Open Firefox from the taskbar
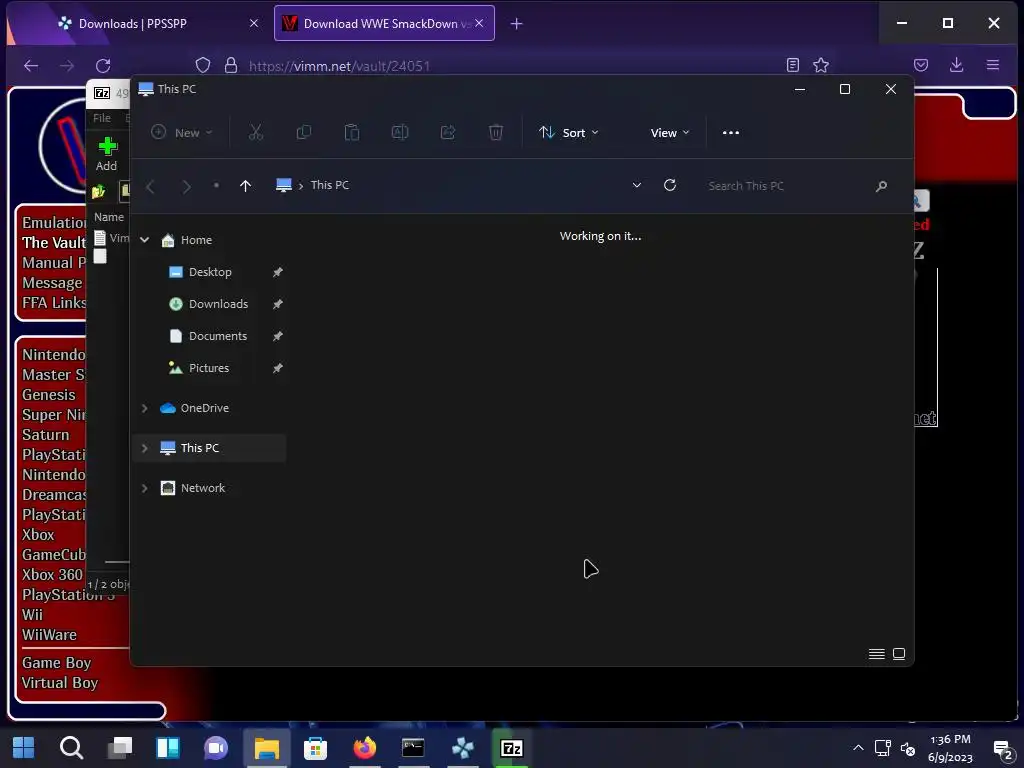The image size is (1024, 768). 365,748
